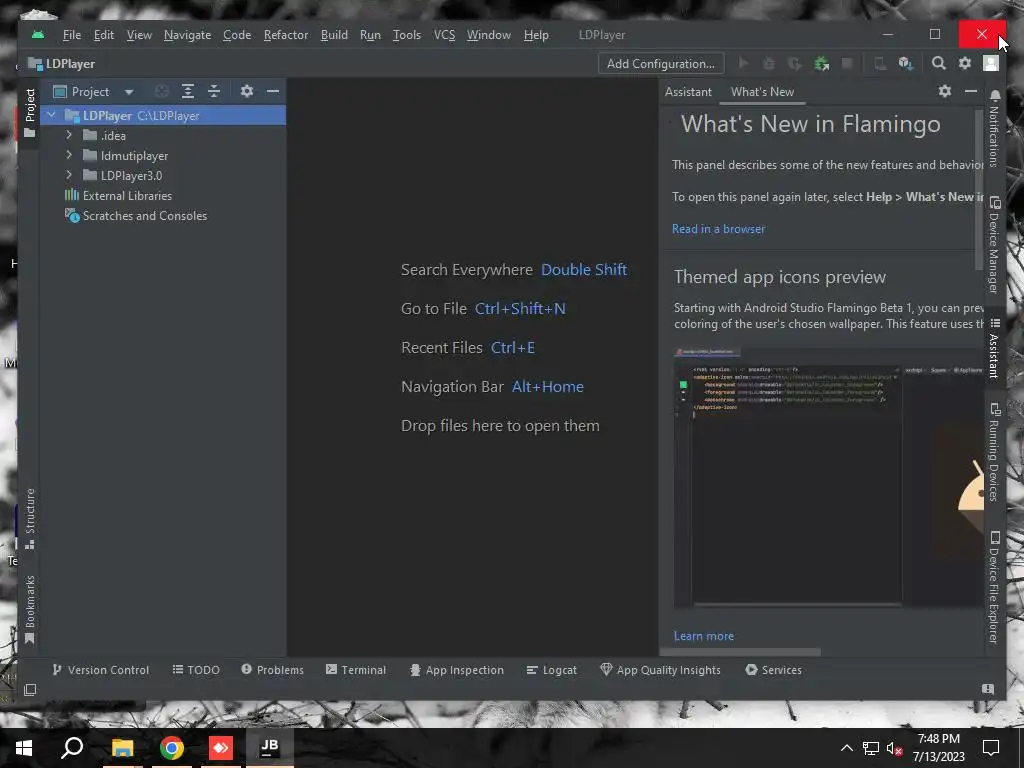1024x768 pixels.
Task: Toggle the Notifications side tool window
Action: pyautogui.click(x=994, y=129)
